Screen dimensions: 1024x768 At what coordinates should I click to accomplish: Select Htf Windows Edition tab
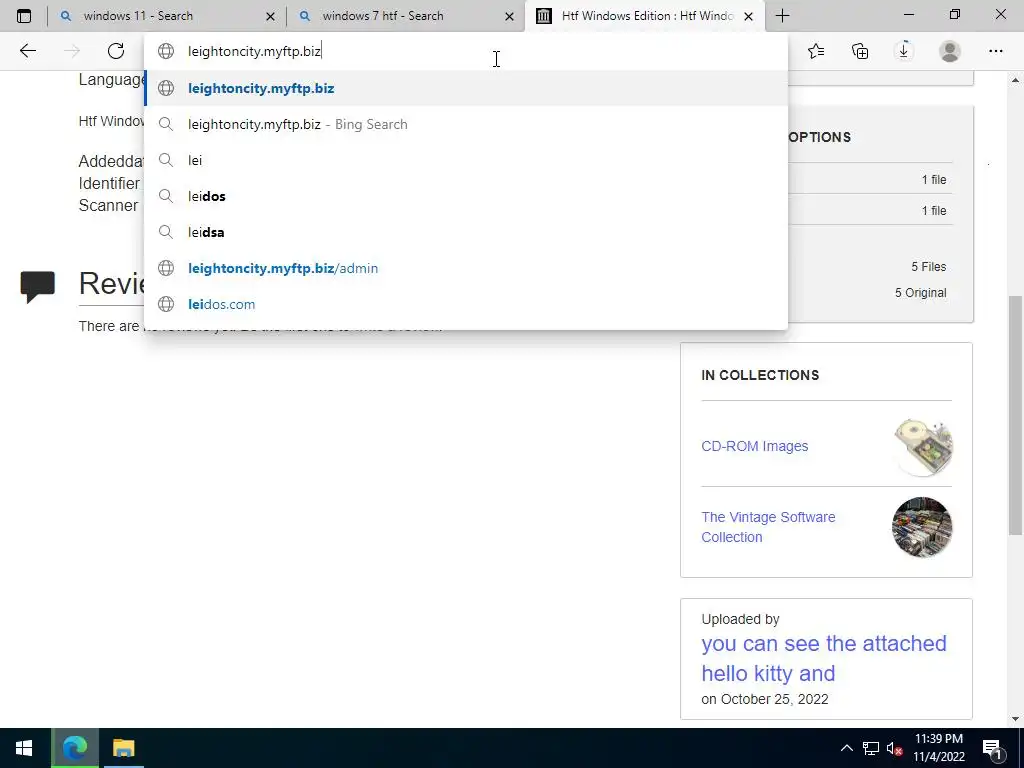645,16
